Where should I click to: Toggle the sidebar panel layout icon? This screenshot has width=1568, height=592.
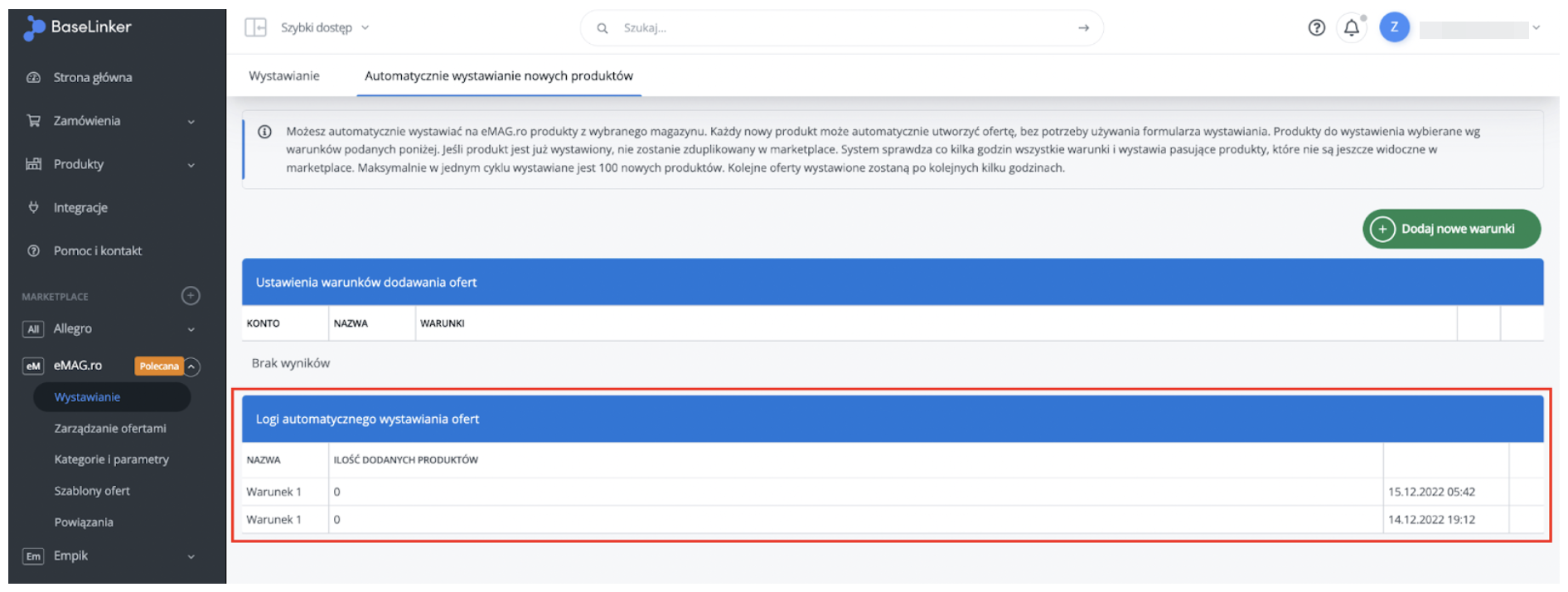point(255,27)
